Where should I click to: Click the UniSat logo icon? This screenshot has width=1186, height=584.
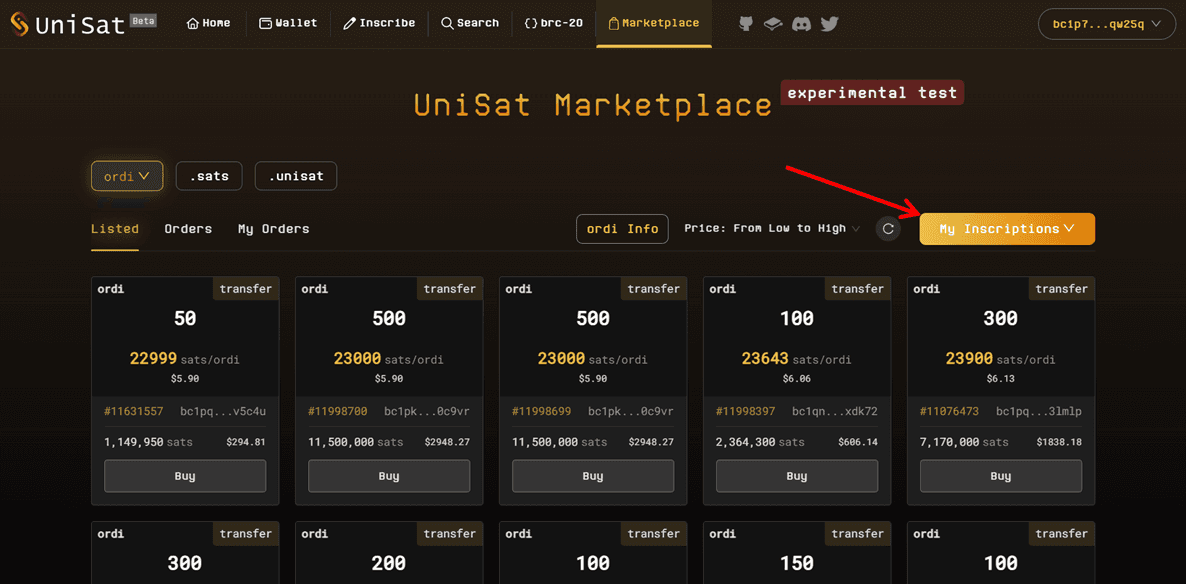tap(19, 25)
